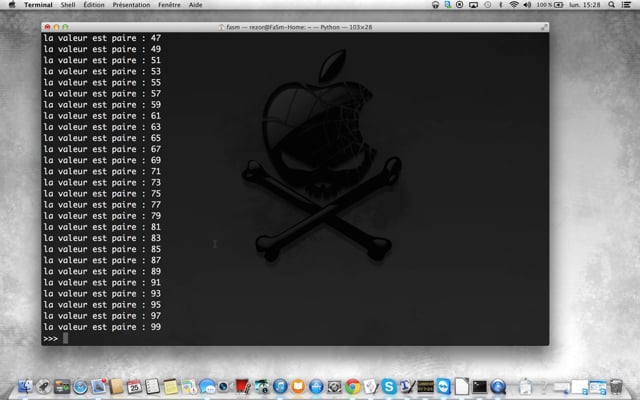Viewport: 640px width, 400px height.
Task: Open Skype icon in the Dock
Action: click(389, 386)
